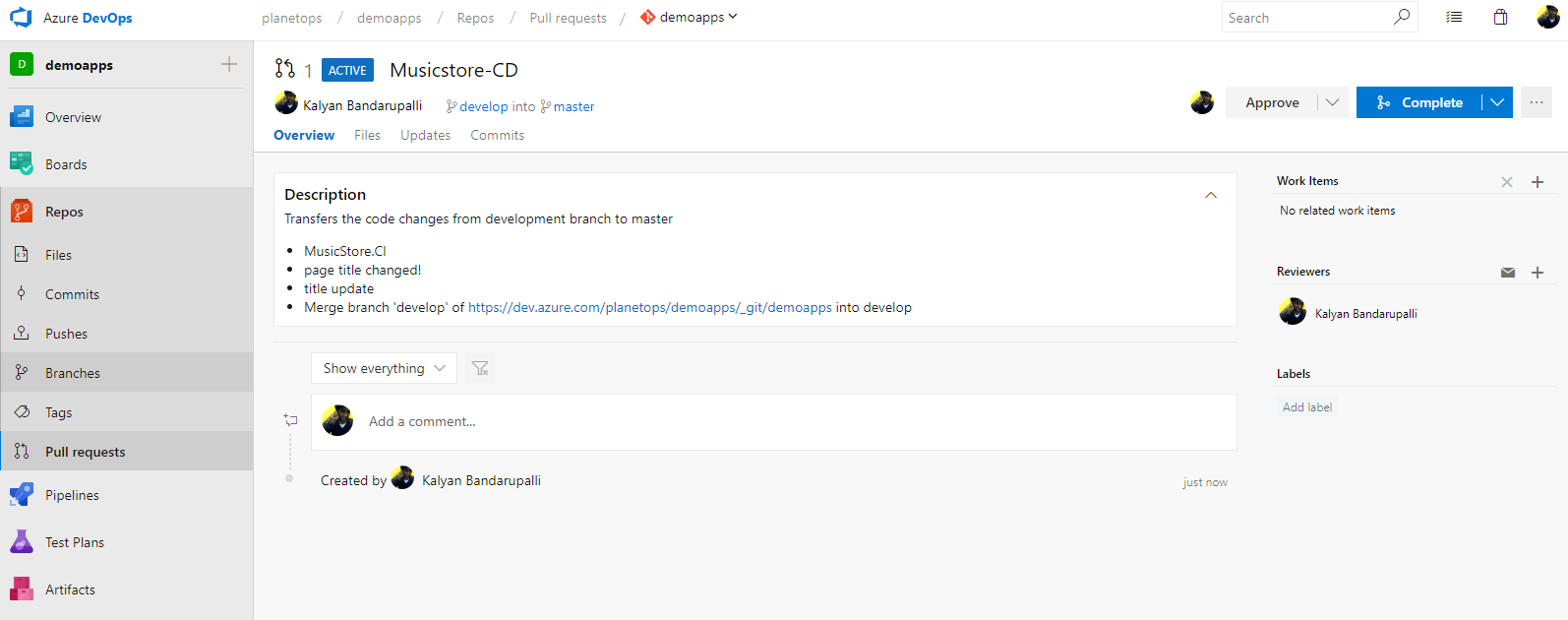Click the search magnifier icon
The width and height of the screenshot is (1568, 620).
click(x=1402, y=17)
